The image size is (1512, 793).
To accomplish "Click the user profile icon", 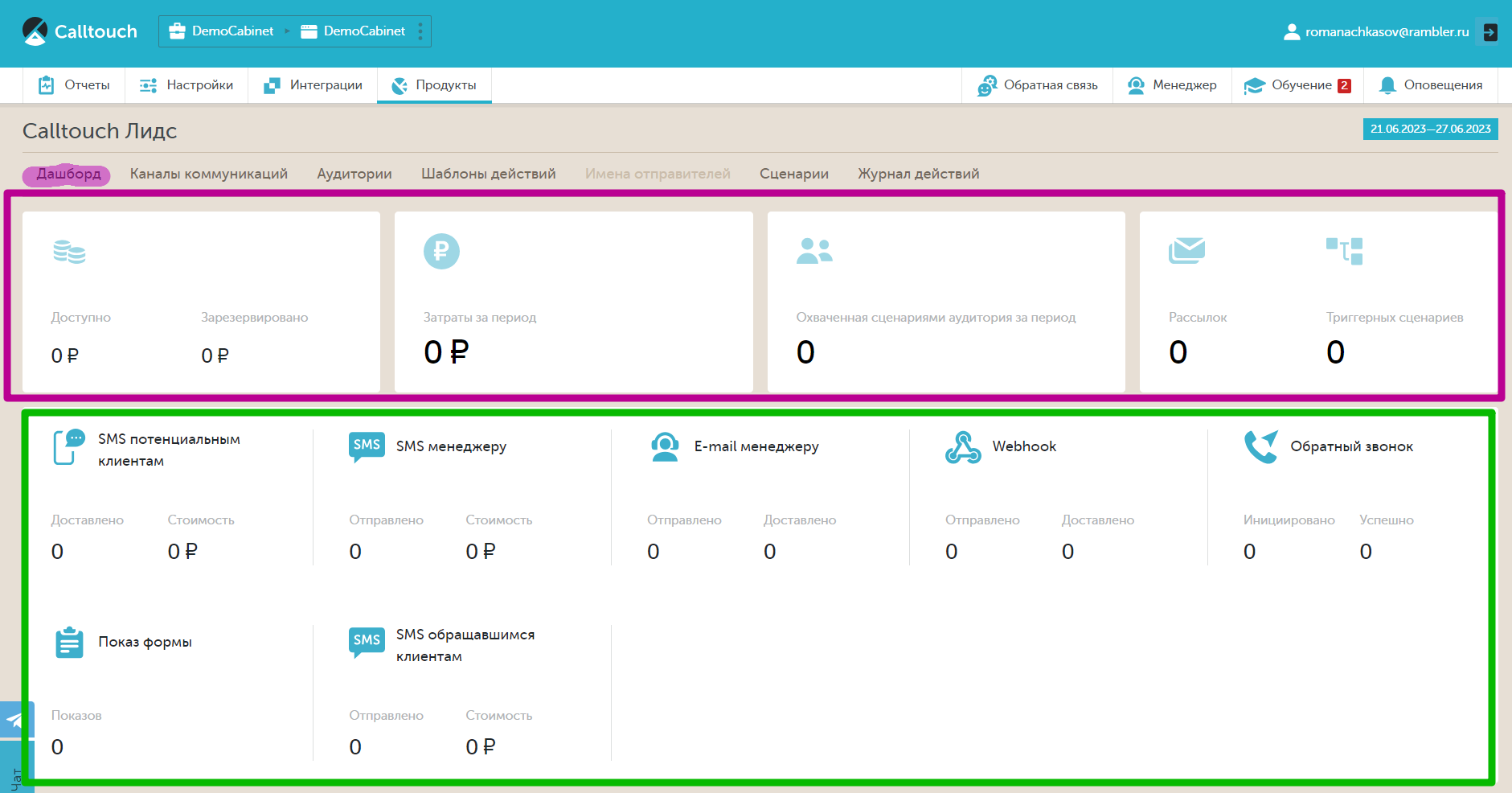I will point(1291,32).
